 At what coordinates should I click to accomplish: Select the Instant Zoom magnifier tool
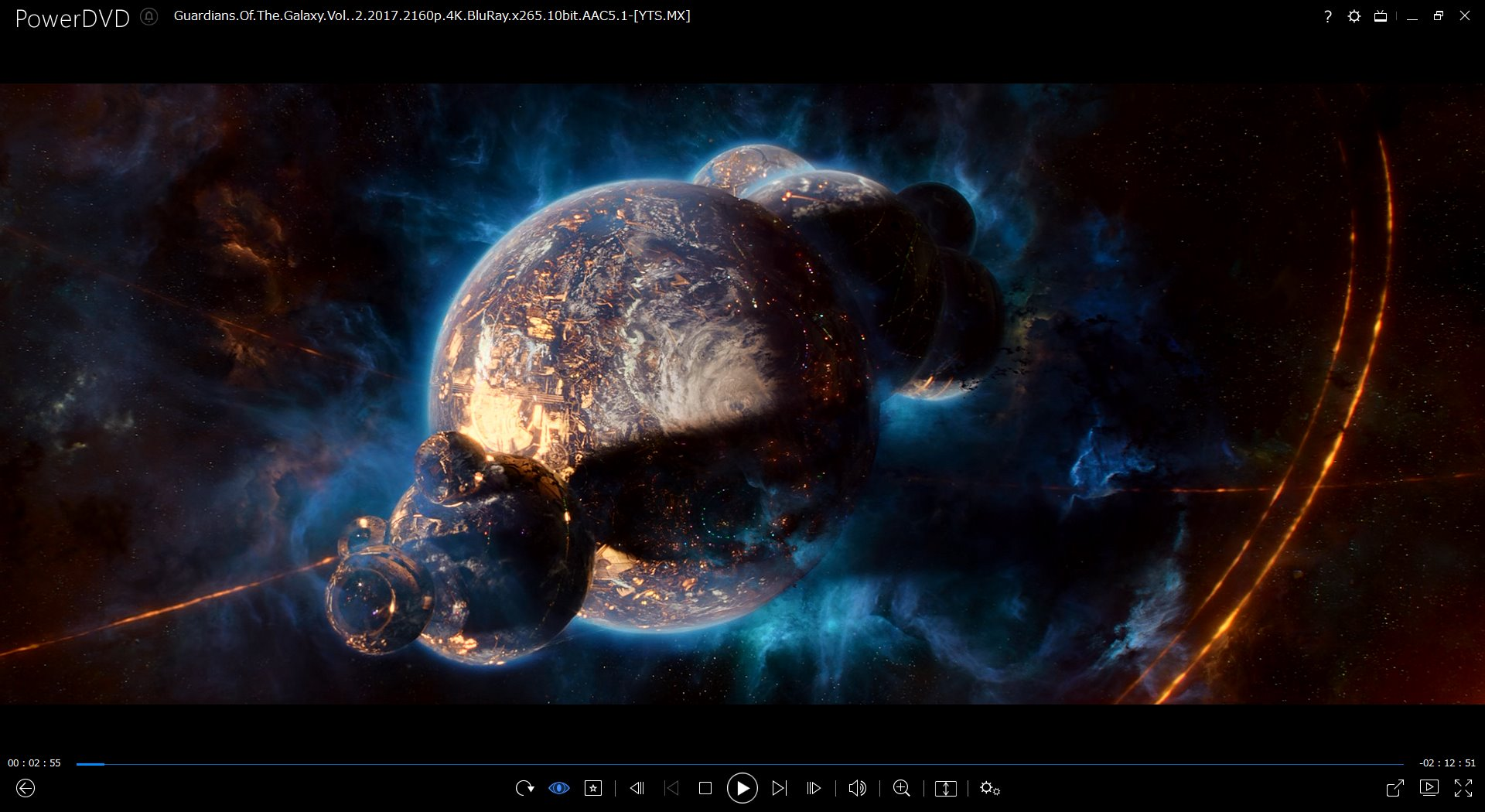901,789
